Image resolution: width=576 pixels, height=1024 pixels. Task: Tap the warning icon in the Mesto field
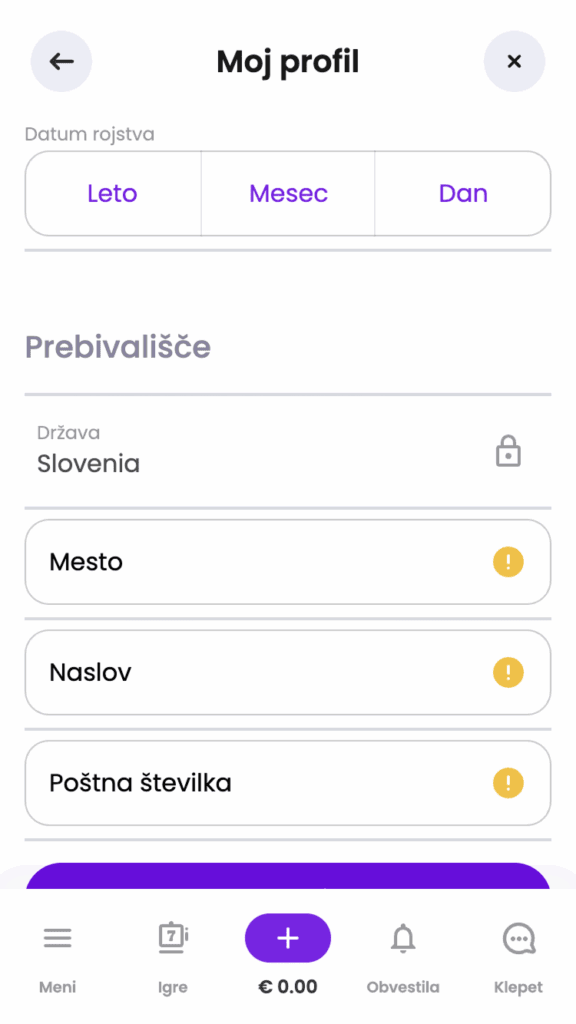509,562
